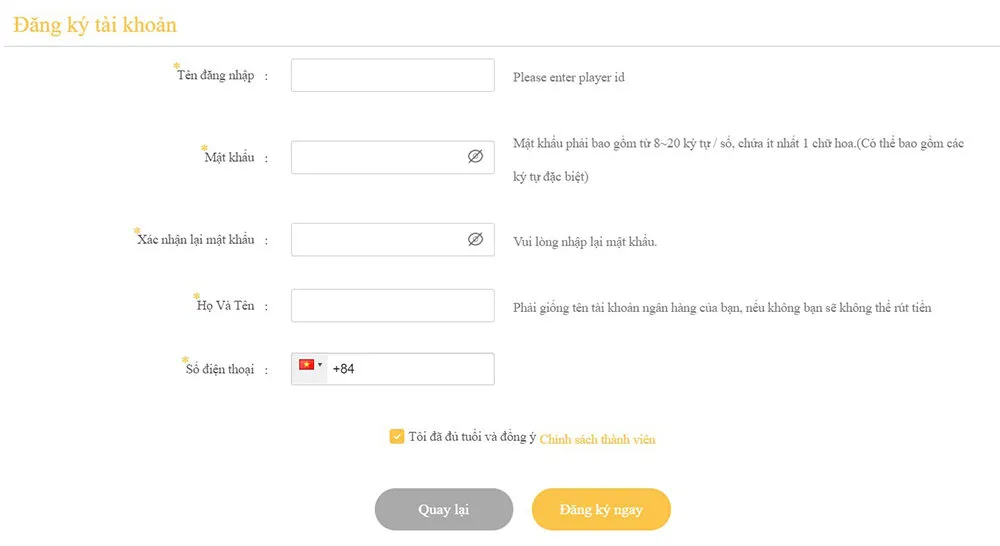Click the Họ Và Tên label

tap(225, 306)
